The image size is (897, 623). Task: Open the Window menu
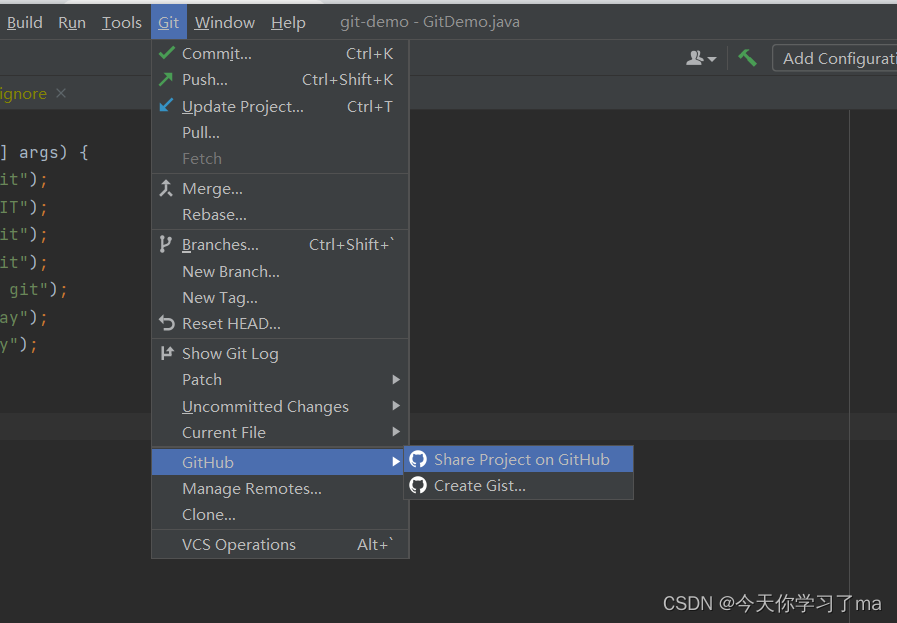pos(225,22)
